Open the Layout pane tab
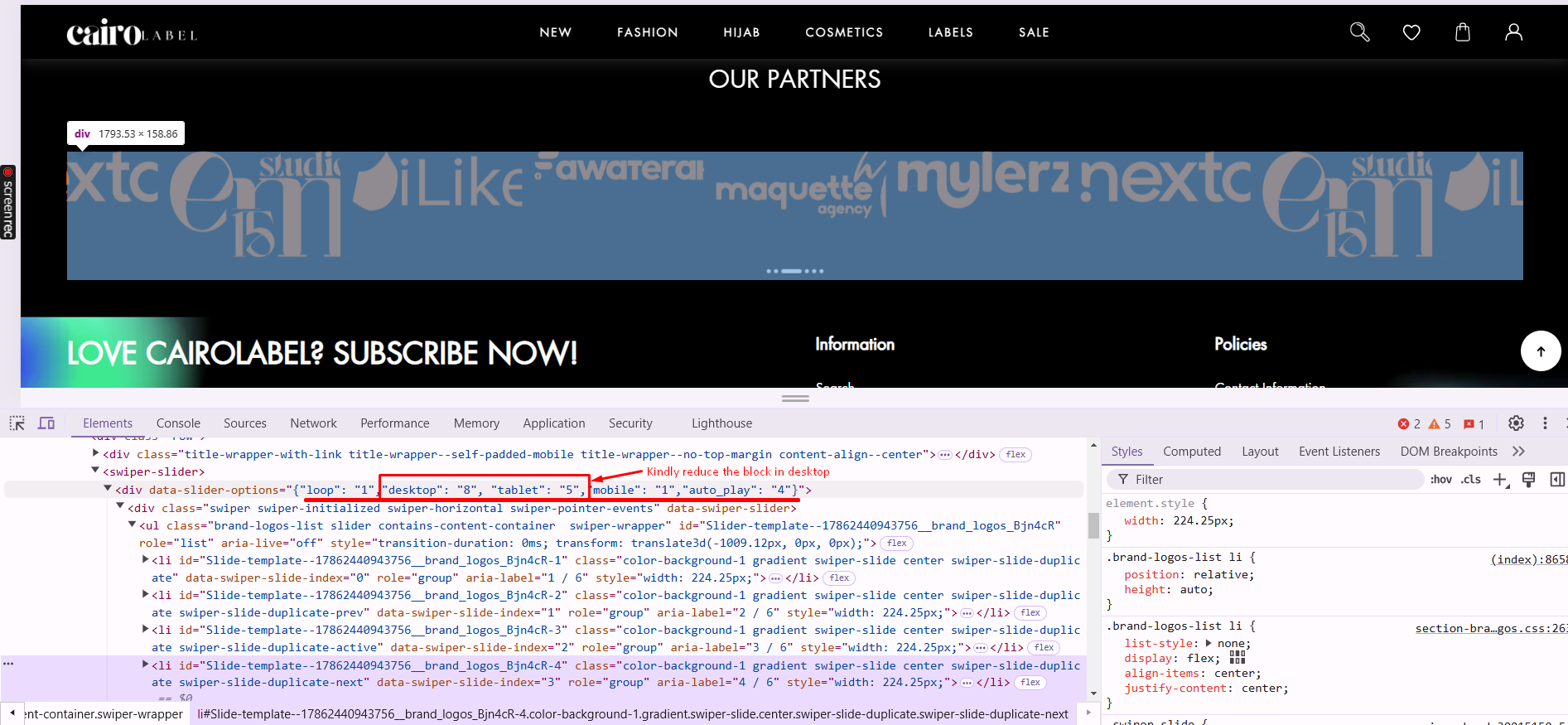Viewport: 1568px width, 725px height. click(x=1260, y=452)
